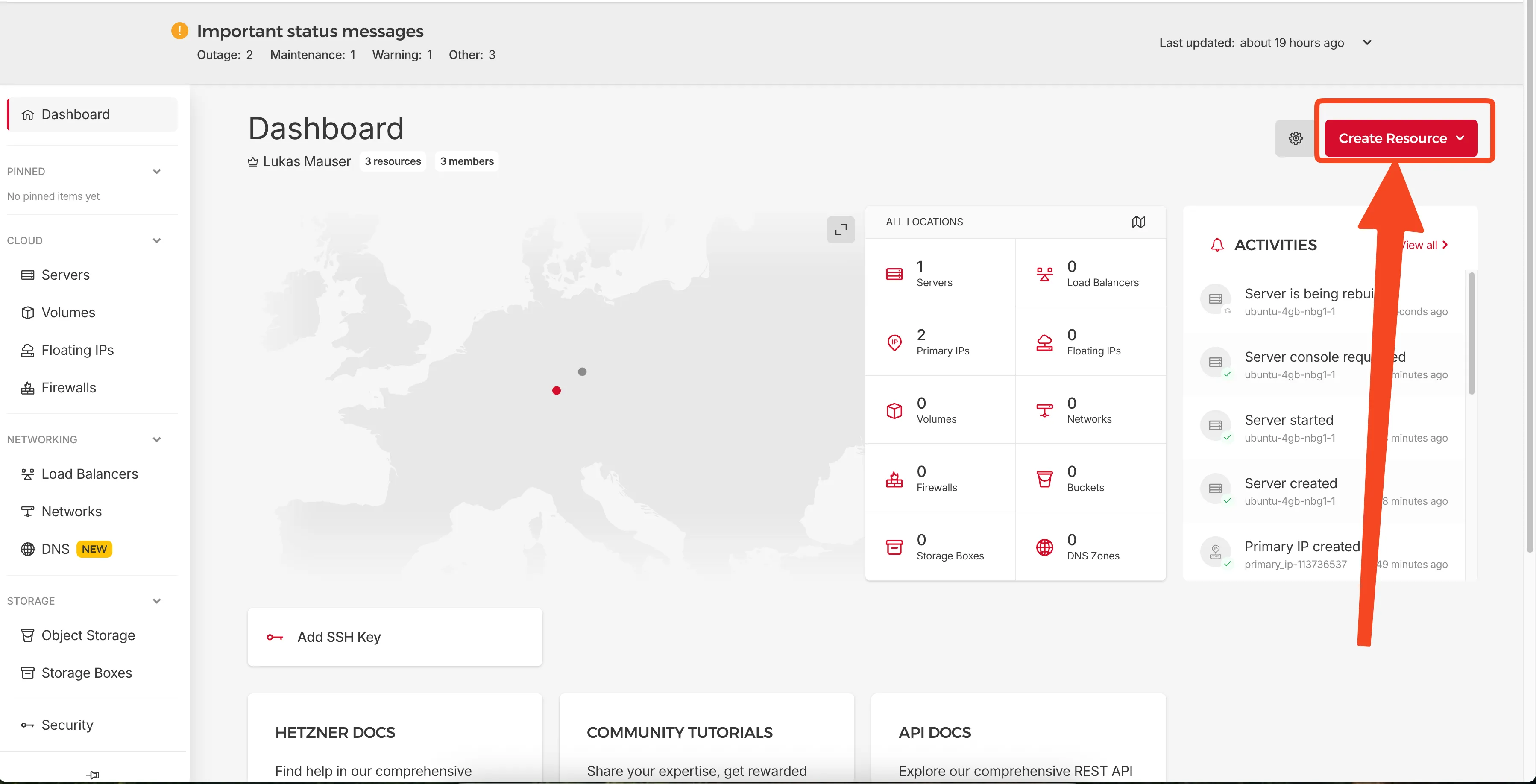Collapse the NETWORKING section chevron
1536x784 pixels.
(x=157, y=439)
